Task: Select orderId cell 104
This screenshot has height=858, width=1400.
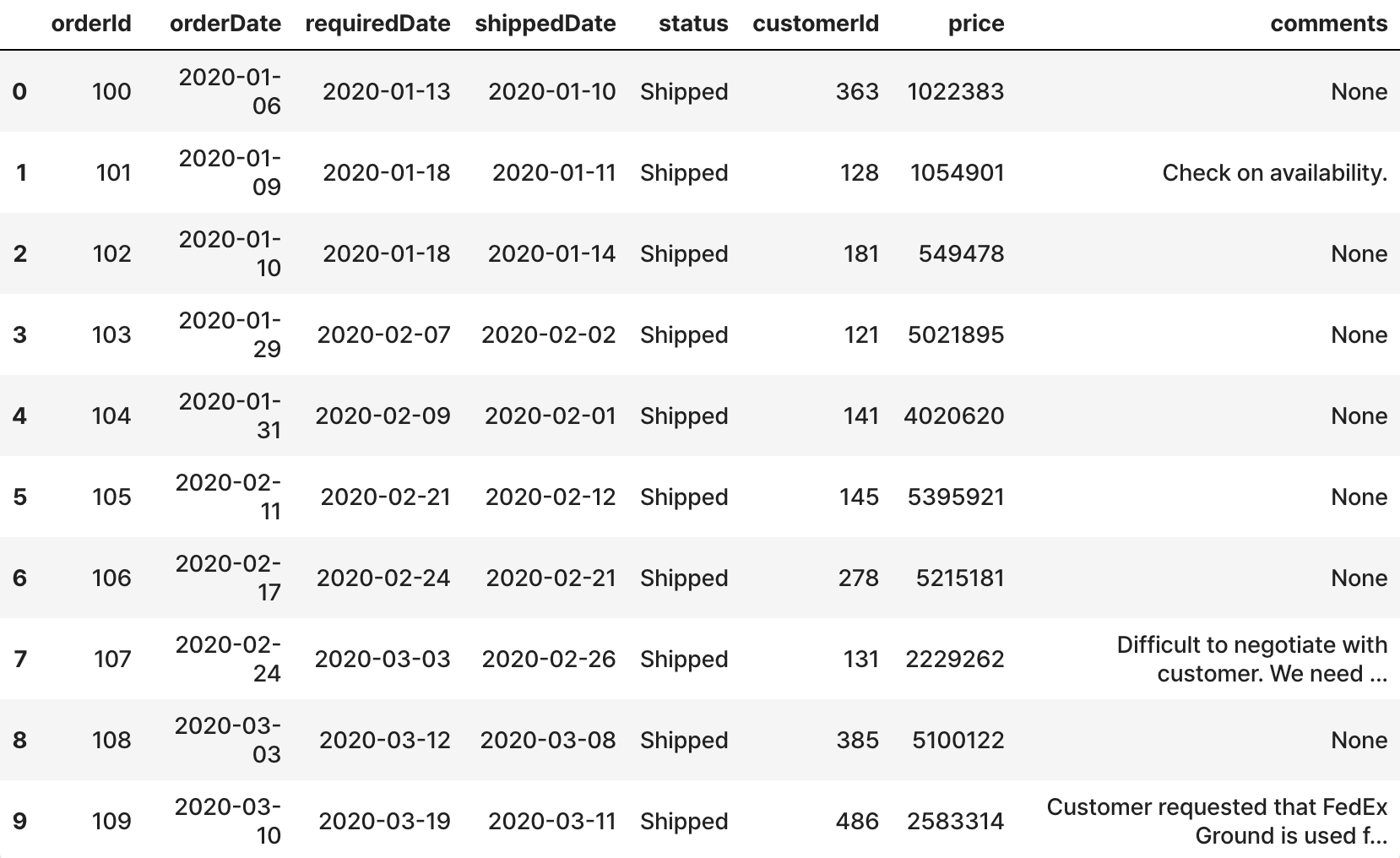Action: 111,415
